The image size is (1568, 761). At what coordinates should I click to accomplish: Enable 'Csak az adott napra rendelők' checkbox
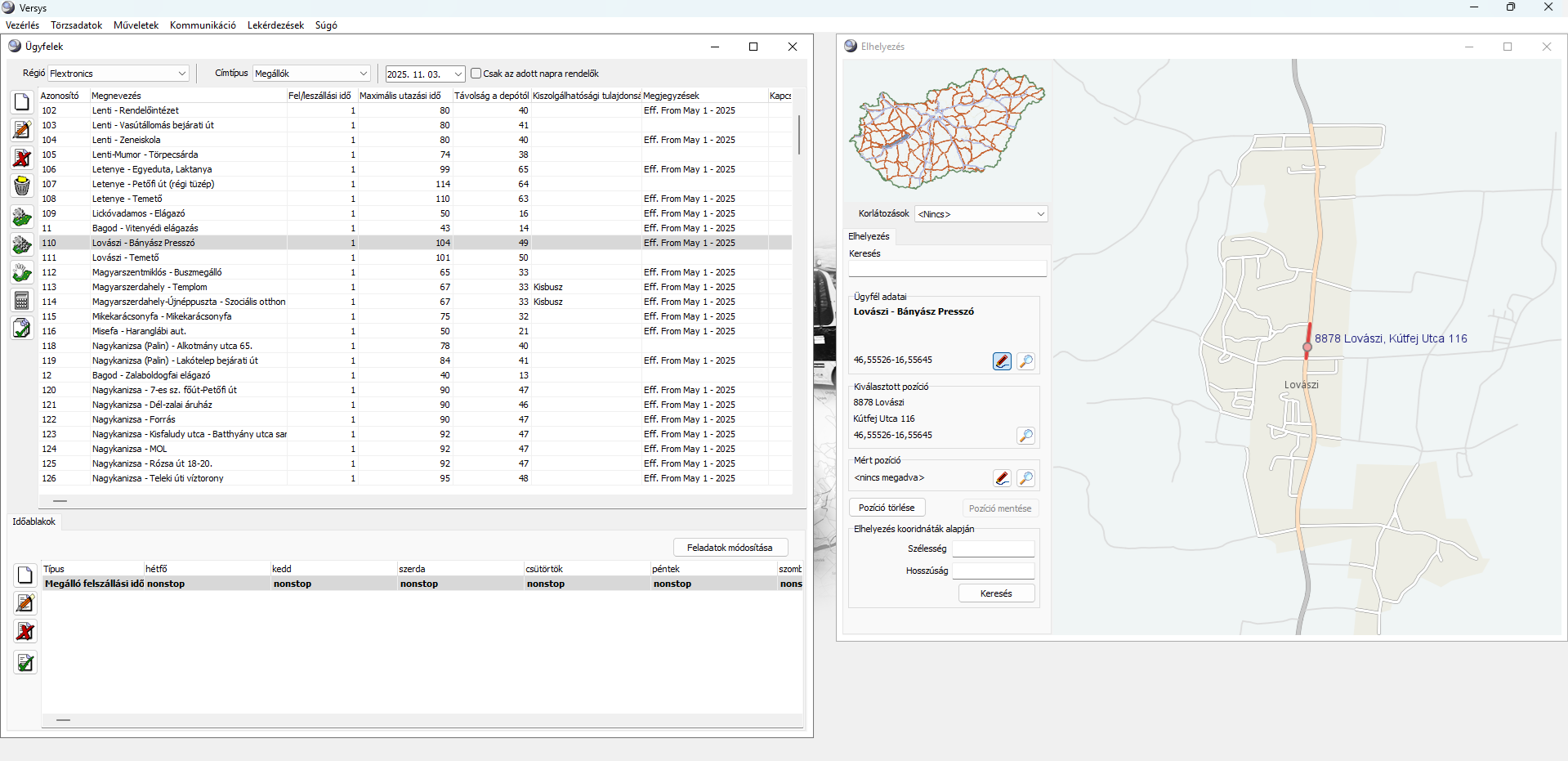pyautogui.click(x=476, y=74)
